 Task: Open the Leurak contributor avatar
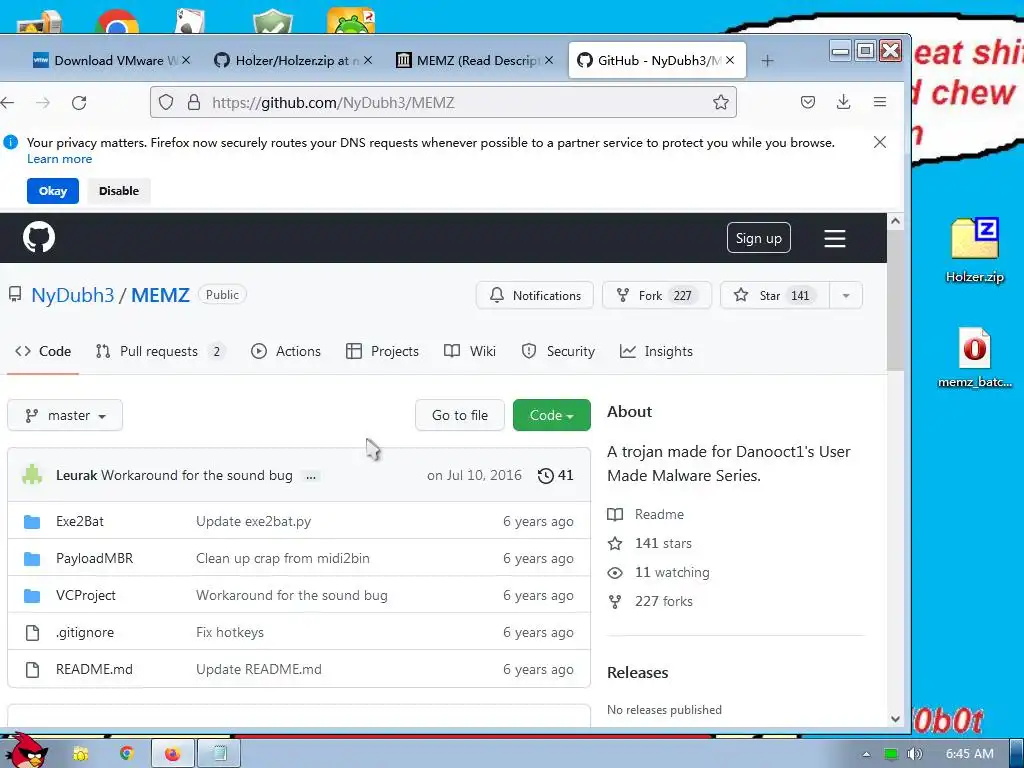tap(32, 475)
